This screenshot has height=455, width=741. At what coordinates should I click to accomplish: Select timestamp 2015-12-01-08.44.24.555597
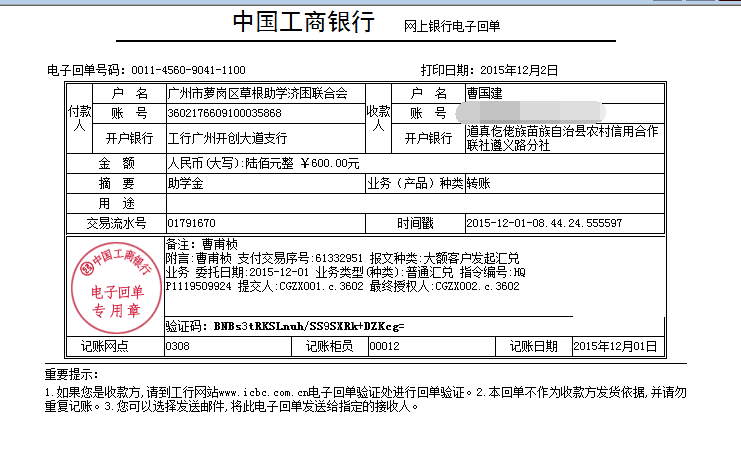pos(544,223)
